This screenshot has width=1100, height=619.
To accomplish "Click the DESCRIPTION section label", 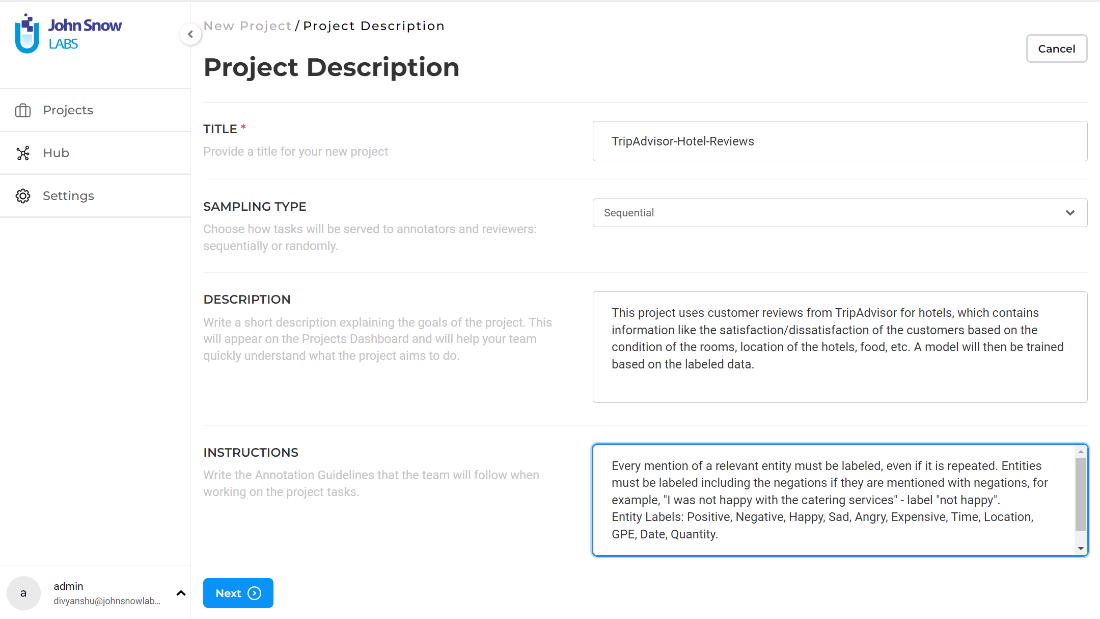I will pos(247,300).
